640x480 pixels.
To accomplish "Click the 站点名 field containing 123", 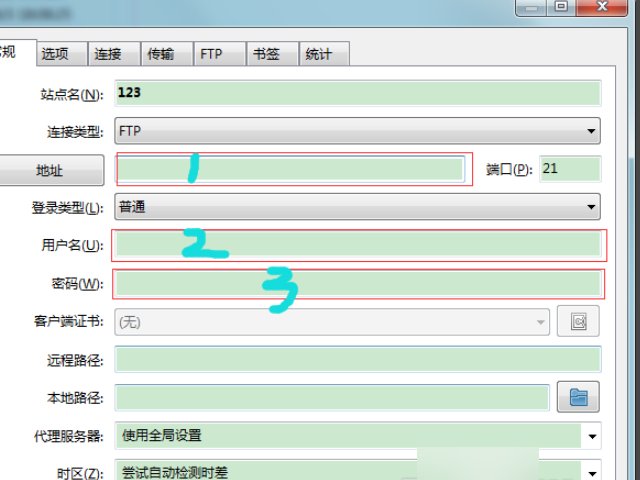I will pyautogui.click(x=358, y=93).
